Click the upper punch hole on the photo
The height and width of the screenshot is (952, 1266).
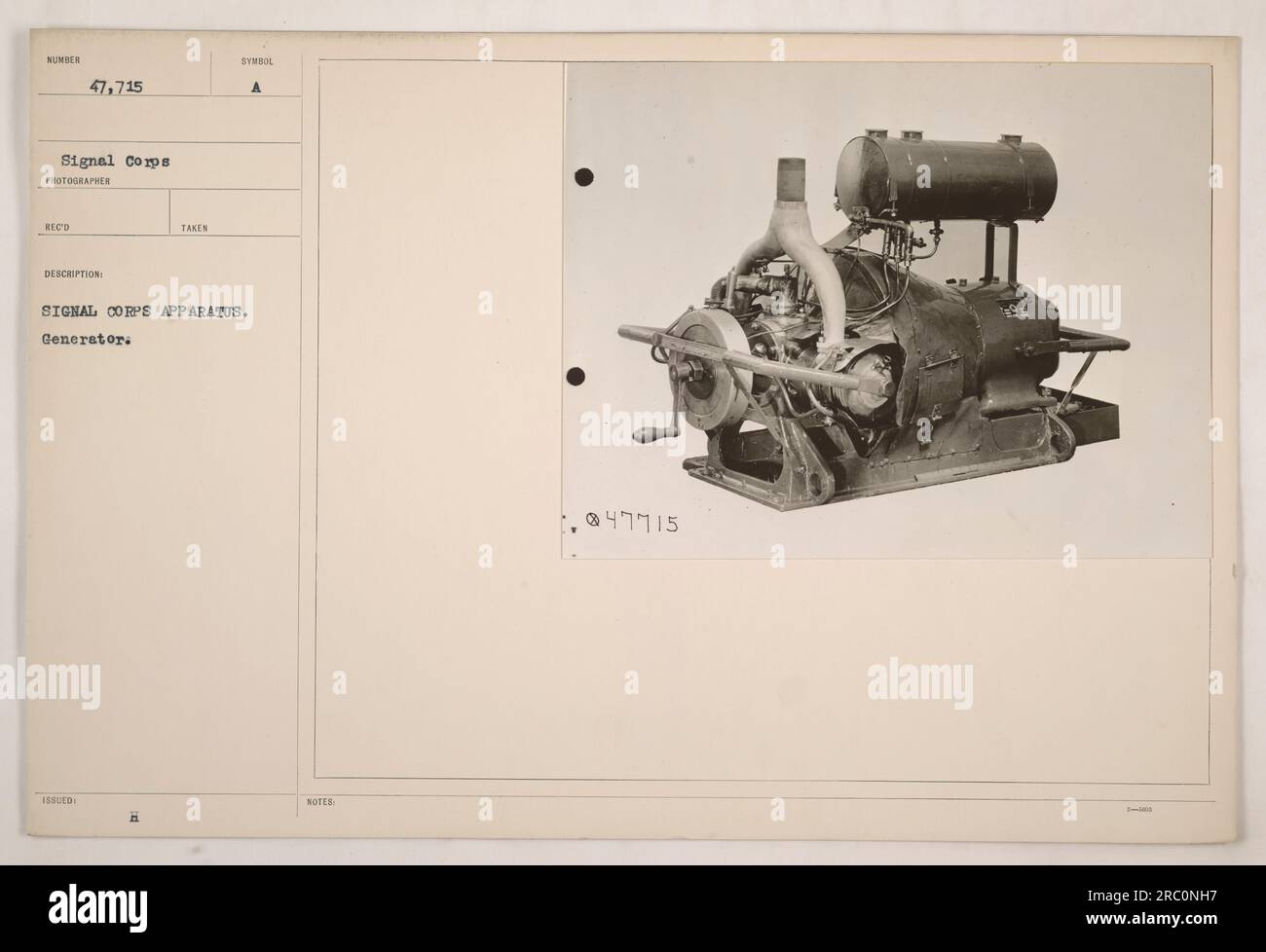(x=584, y=177)
